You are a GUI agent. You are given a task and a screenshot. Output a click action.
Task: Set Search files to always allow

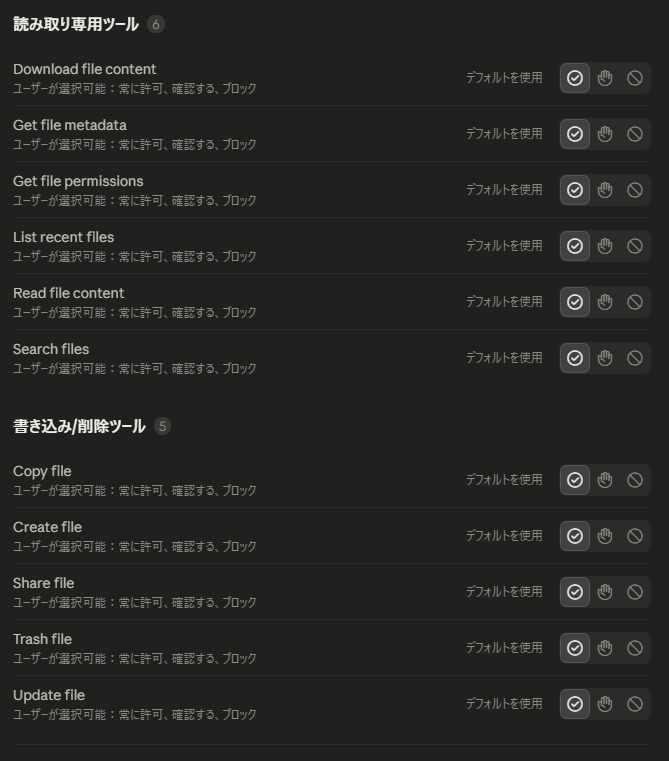(x=575, y=358)
